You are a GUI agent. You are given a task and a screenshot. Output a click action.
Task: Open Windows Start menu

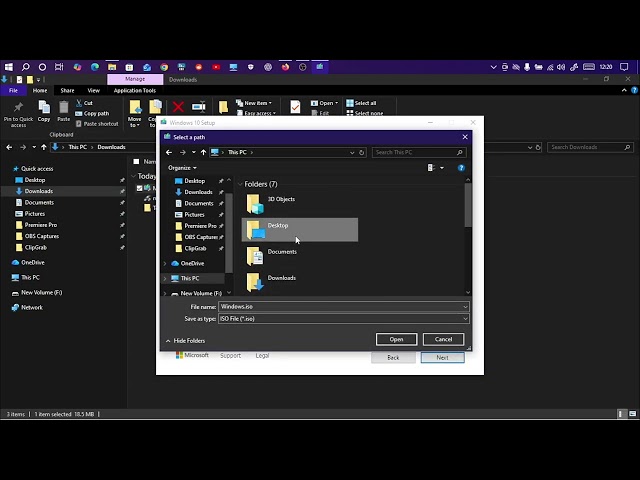(x=9, y=67)
